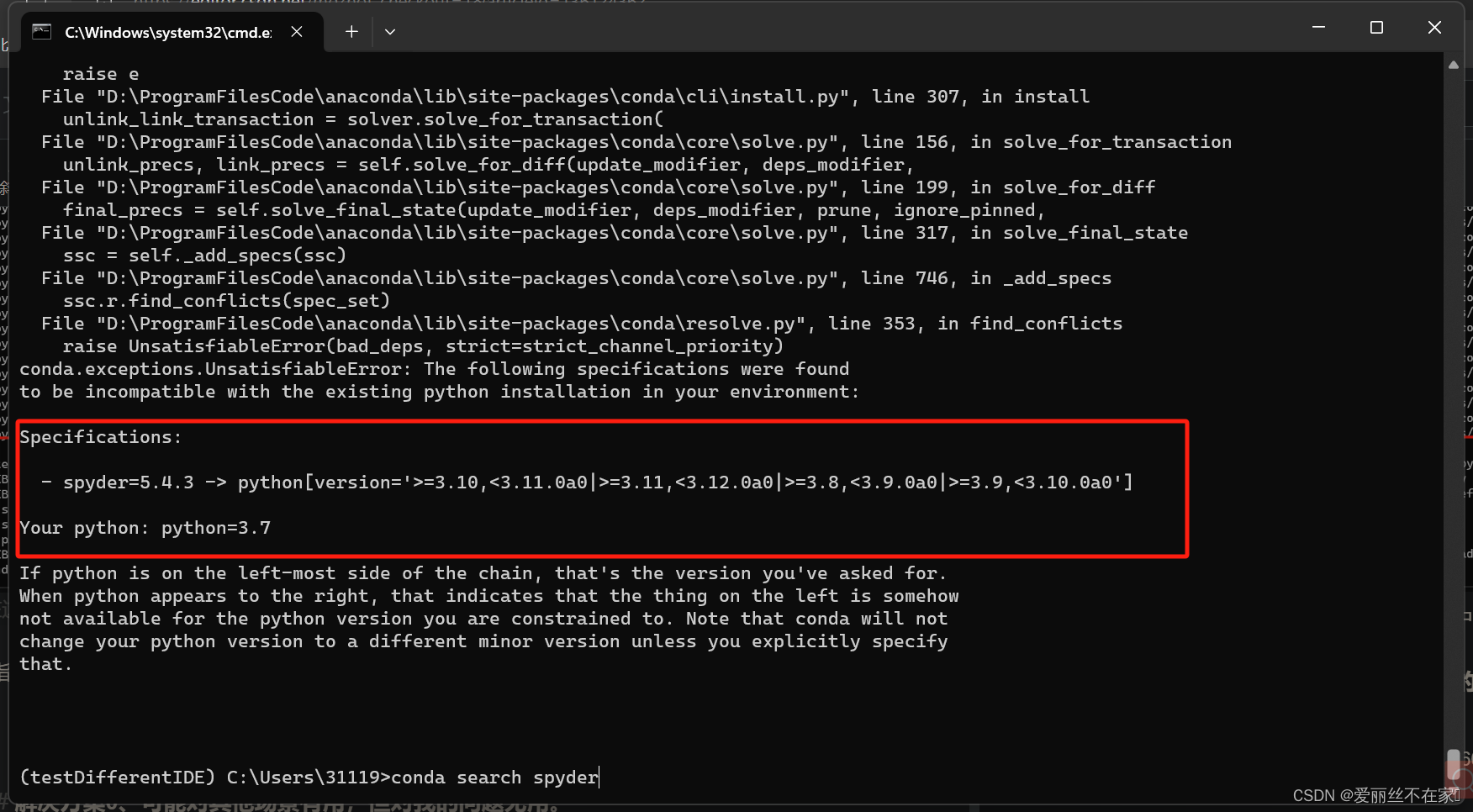Click the 'Your python: python=3.7' line
The image size is (1473, 812).
(145, 528)
